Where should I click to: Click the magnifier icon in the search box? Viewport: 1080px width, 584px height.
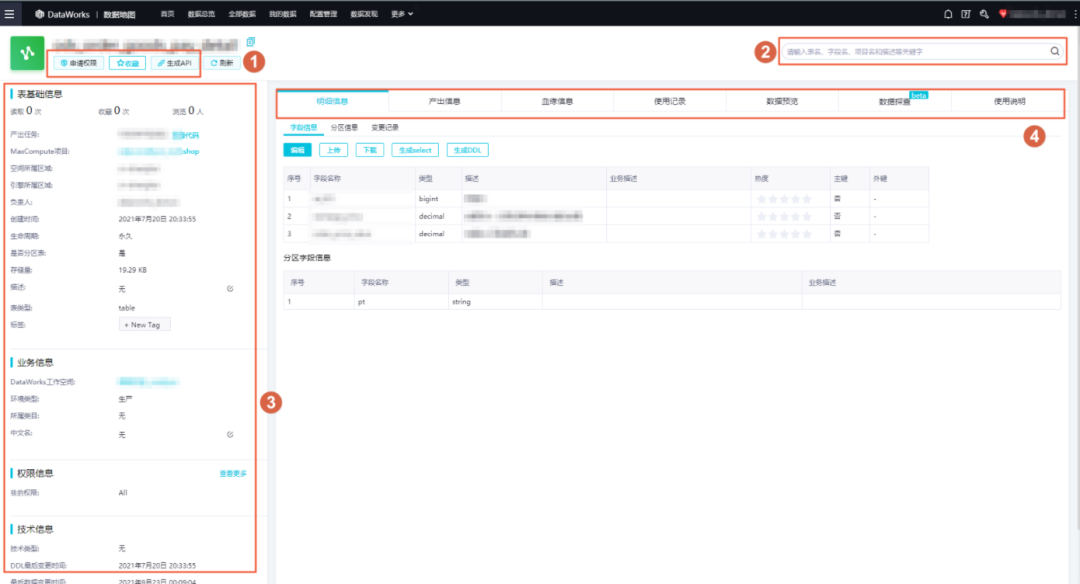point(1055,51)
